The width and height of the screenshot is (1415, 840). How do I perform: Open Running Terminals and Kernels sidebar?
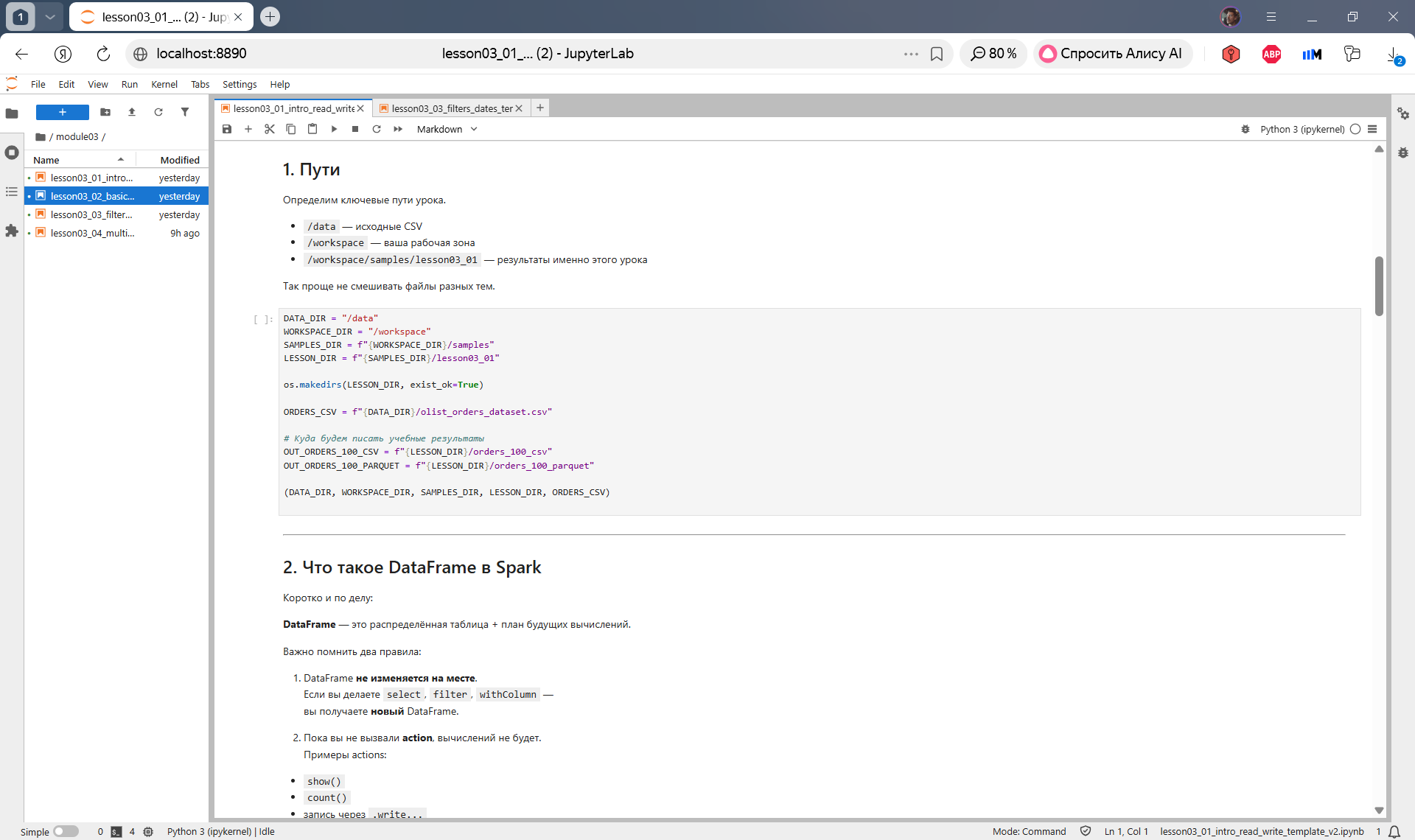tap(12, 153)
